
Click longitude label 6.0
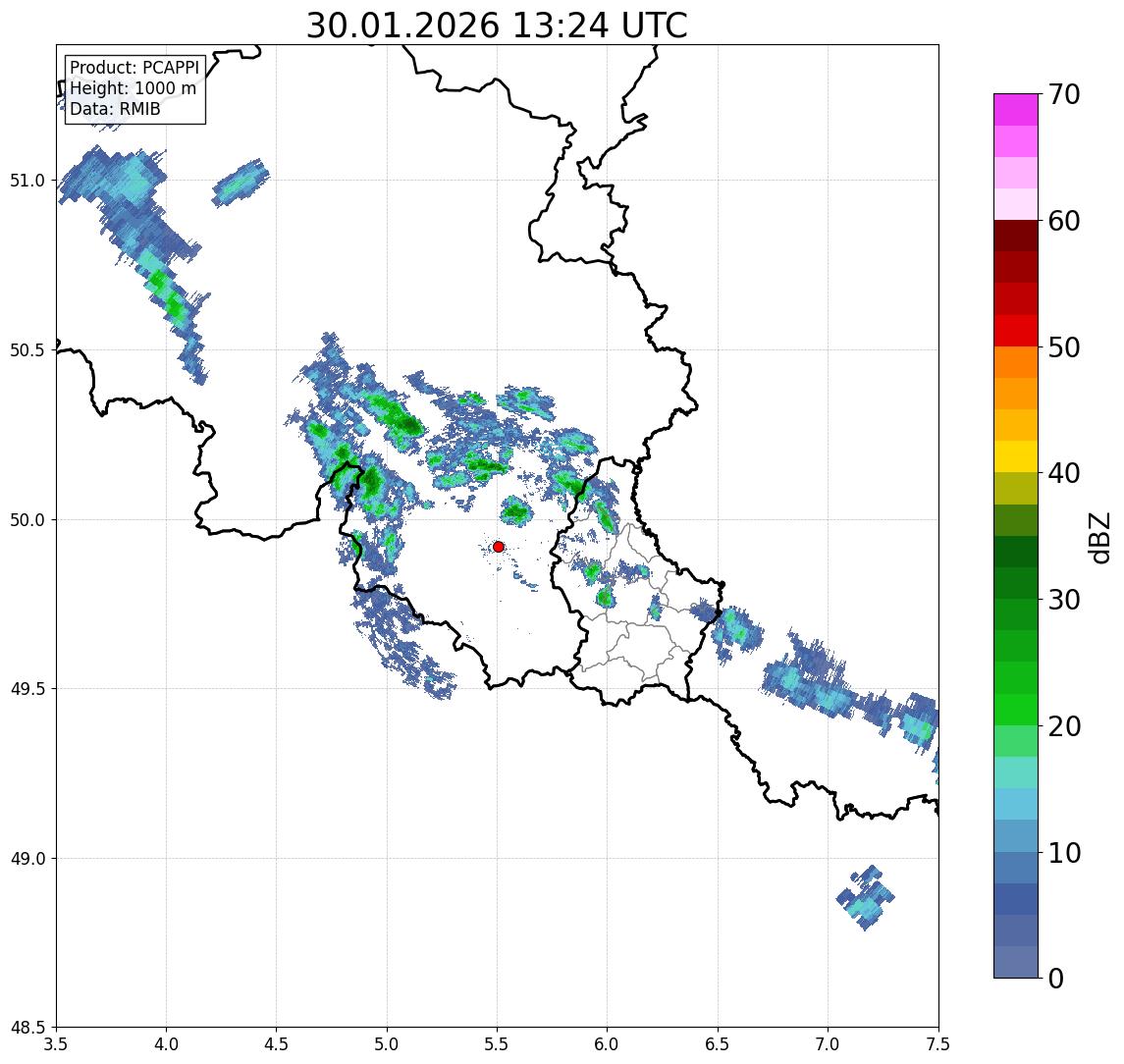(x=608, y=1044)
